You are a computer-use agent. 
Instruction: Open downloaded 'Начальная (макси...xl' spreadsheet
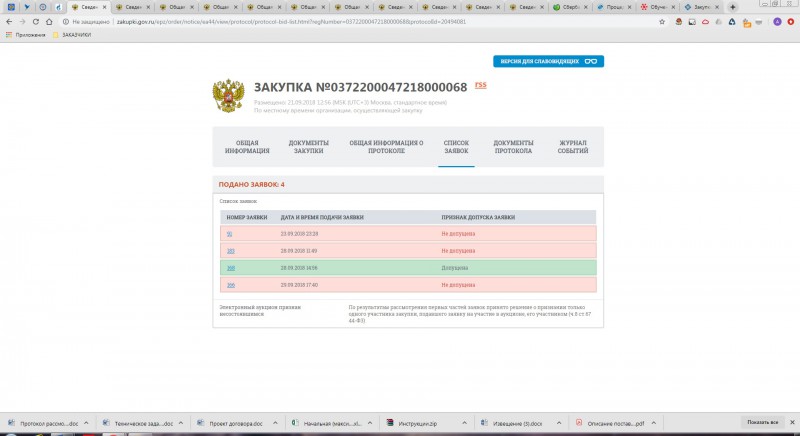tap(326, 423)
